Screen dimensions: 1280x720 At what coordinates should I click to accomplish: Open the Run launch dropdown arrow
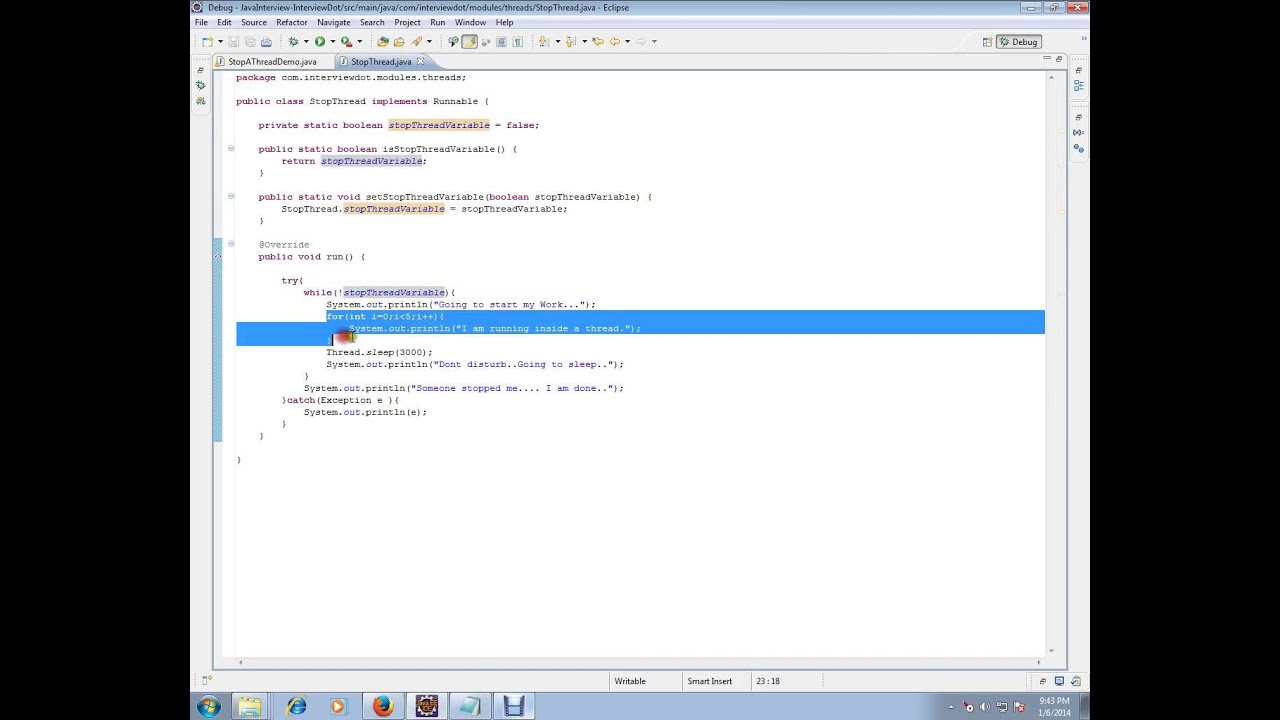(x=333, y=41)
